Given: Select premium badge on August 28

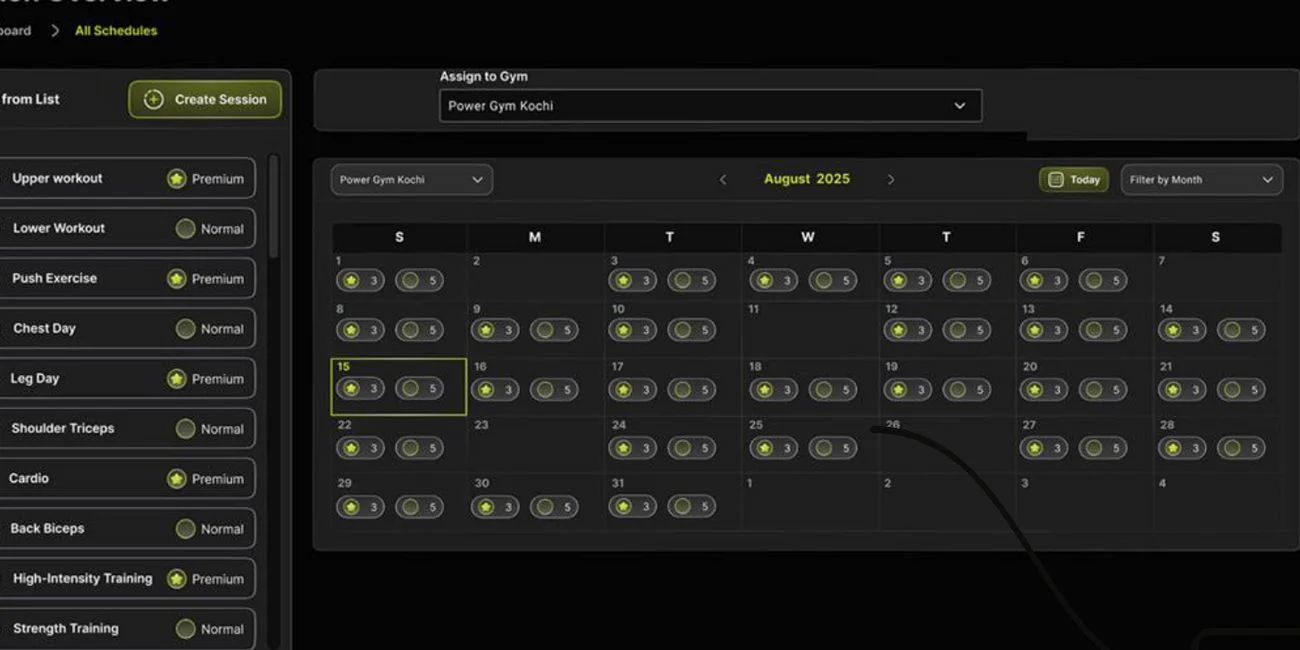Looking at the screenshot, I should click(x=1182, y=448).
